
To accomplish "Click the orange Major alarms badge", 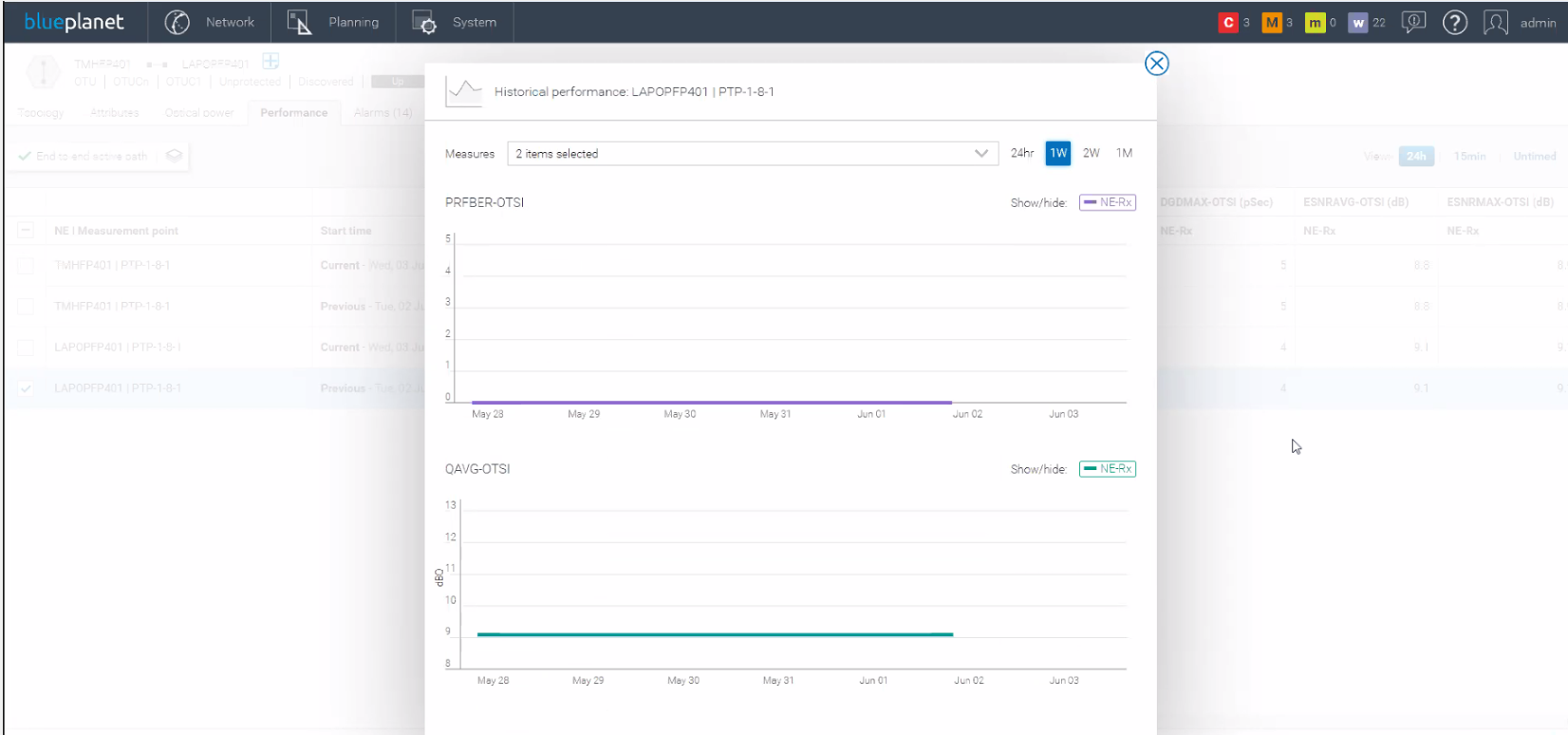I will [1272, 23].
